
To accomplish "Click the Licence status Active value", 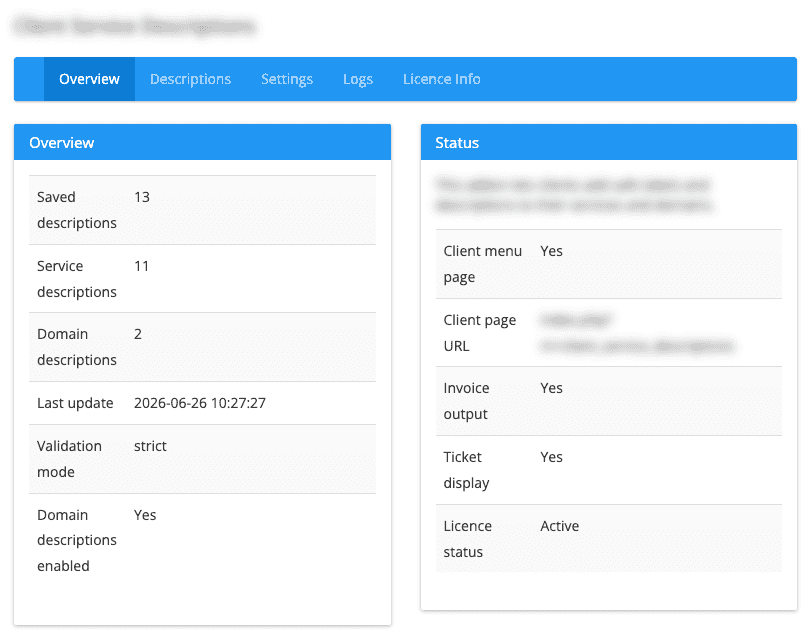I will (x=559, y=526).
